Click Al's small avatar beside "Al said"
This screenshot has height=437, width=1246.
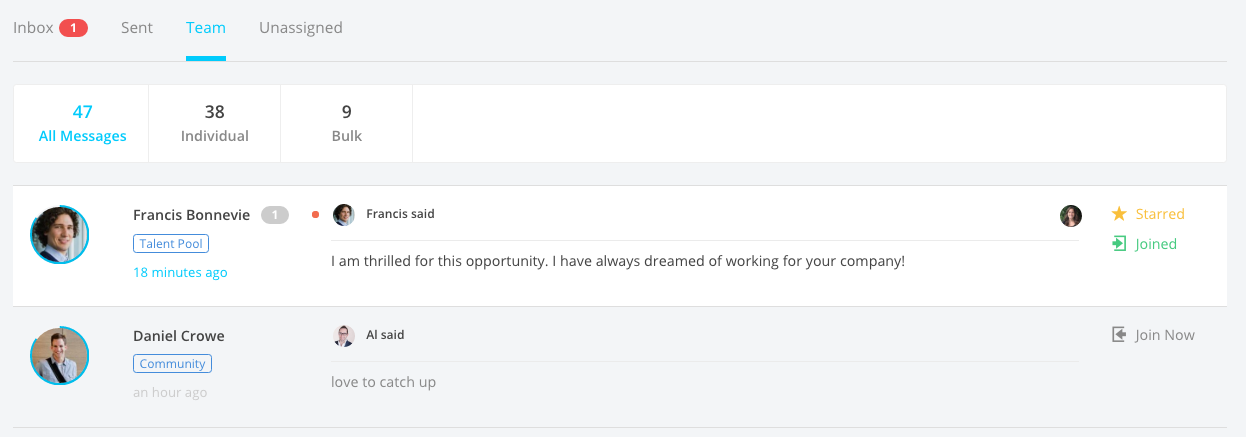tap(343, 336)
